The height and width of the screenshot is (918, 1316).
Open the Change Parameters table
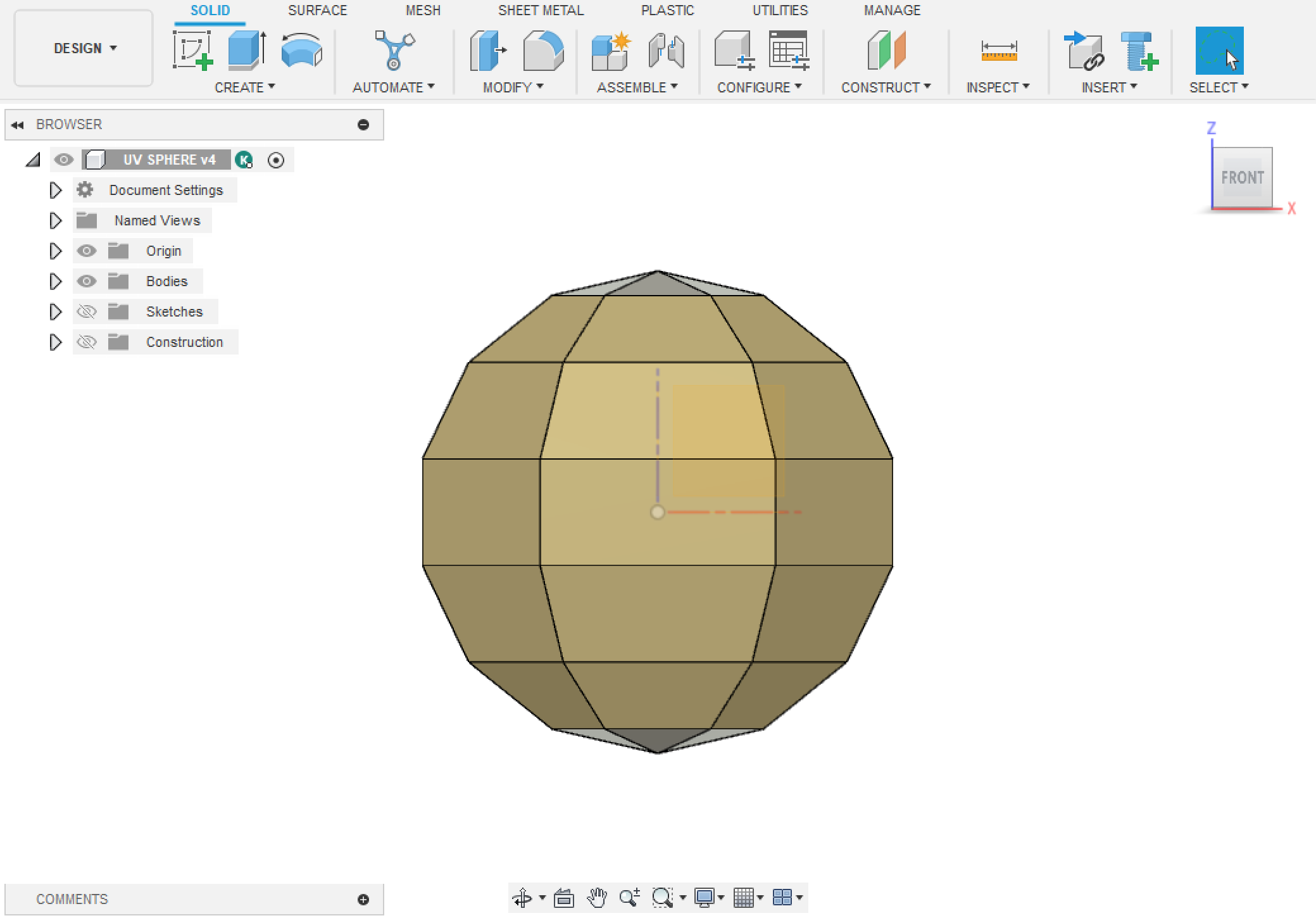(x=789, y=50)
